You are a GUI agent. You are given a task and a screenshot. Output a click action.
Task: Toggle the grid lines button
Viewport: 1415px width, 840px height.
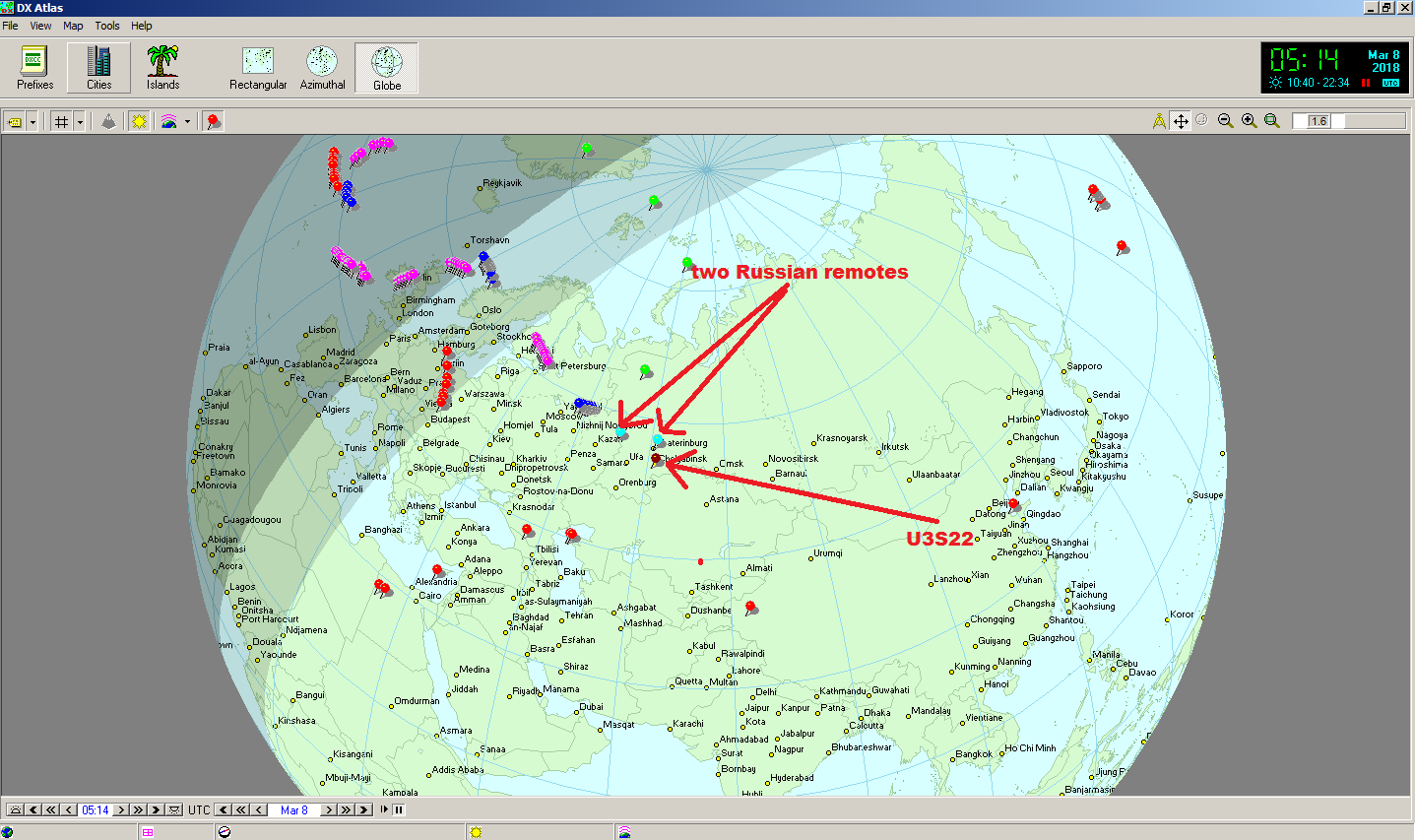pyautogui.click(x=62, y=121)
